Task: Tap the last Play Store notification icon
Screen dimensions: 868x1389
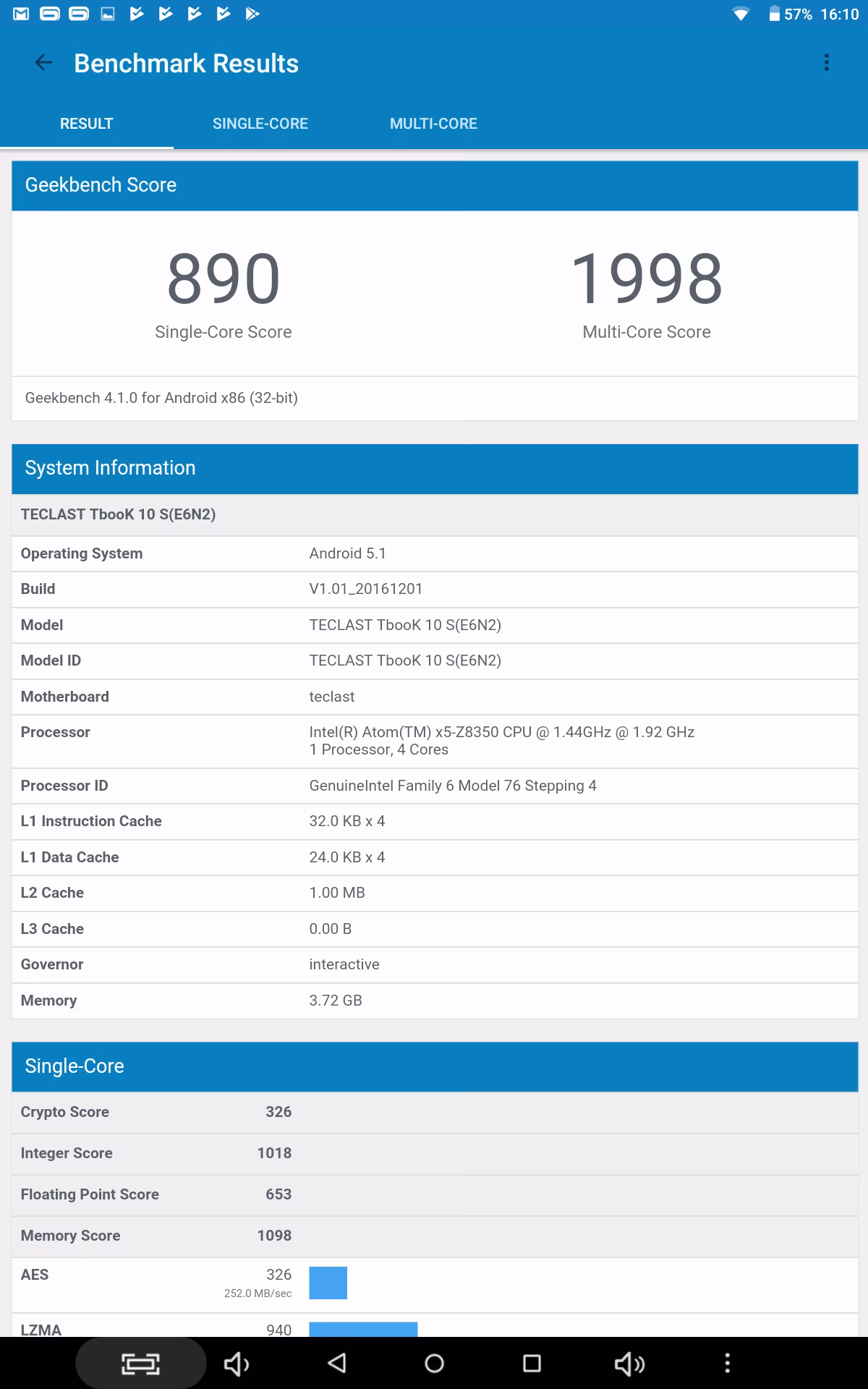Action: pyautogui.click(x=252, y=14)
